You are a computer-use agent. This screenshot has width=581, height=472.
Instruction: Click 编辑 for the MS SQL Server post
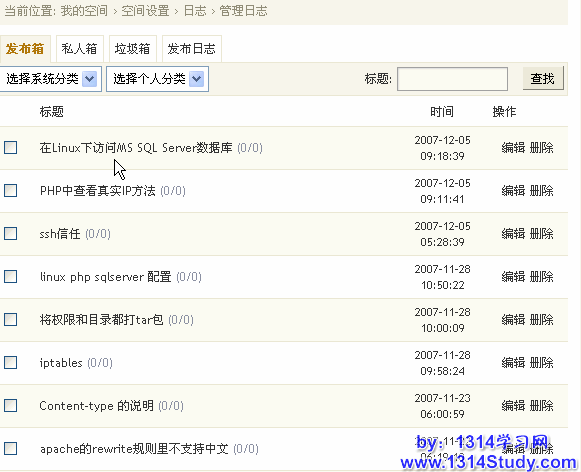pos(513,148)
